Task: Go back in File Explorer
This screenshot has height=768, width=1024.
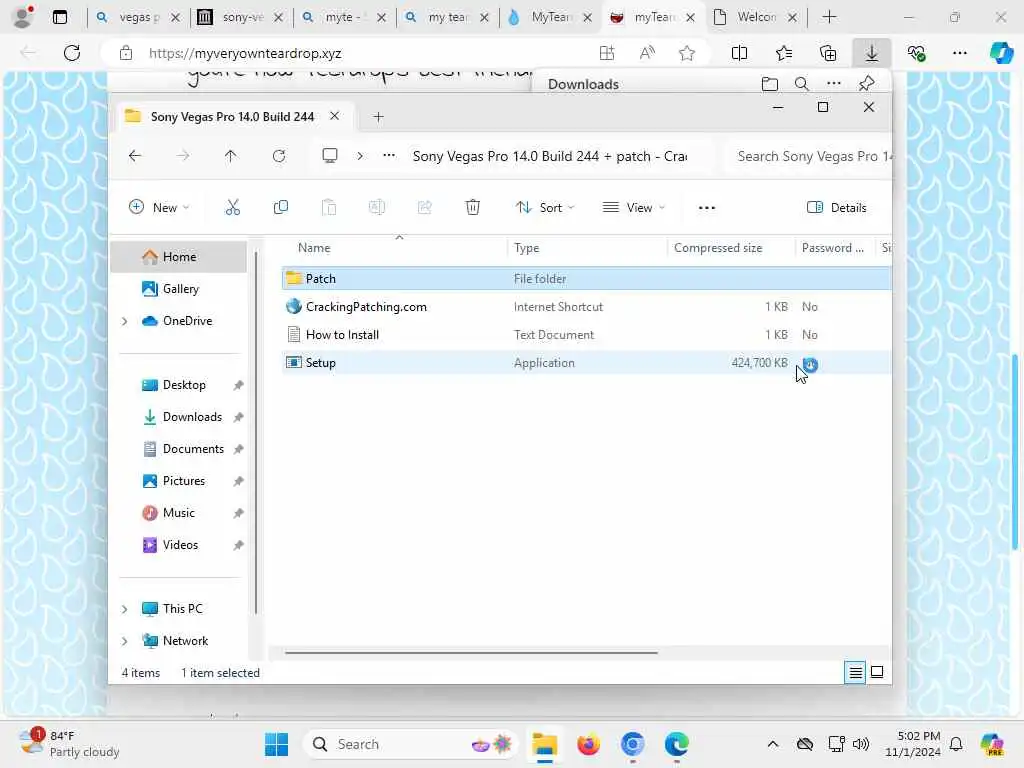Action: click(x=135, y=156)
